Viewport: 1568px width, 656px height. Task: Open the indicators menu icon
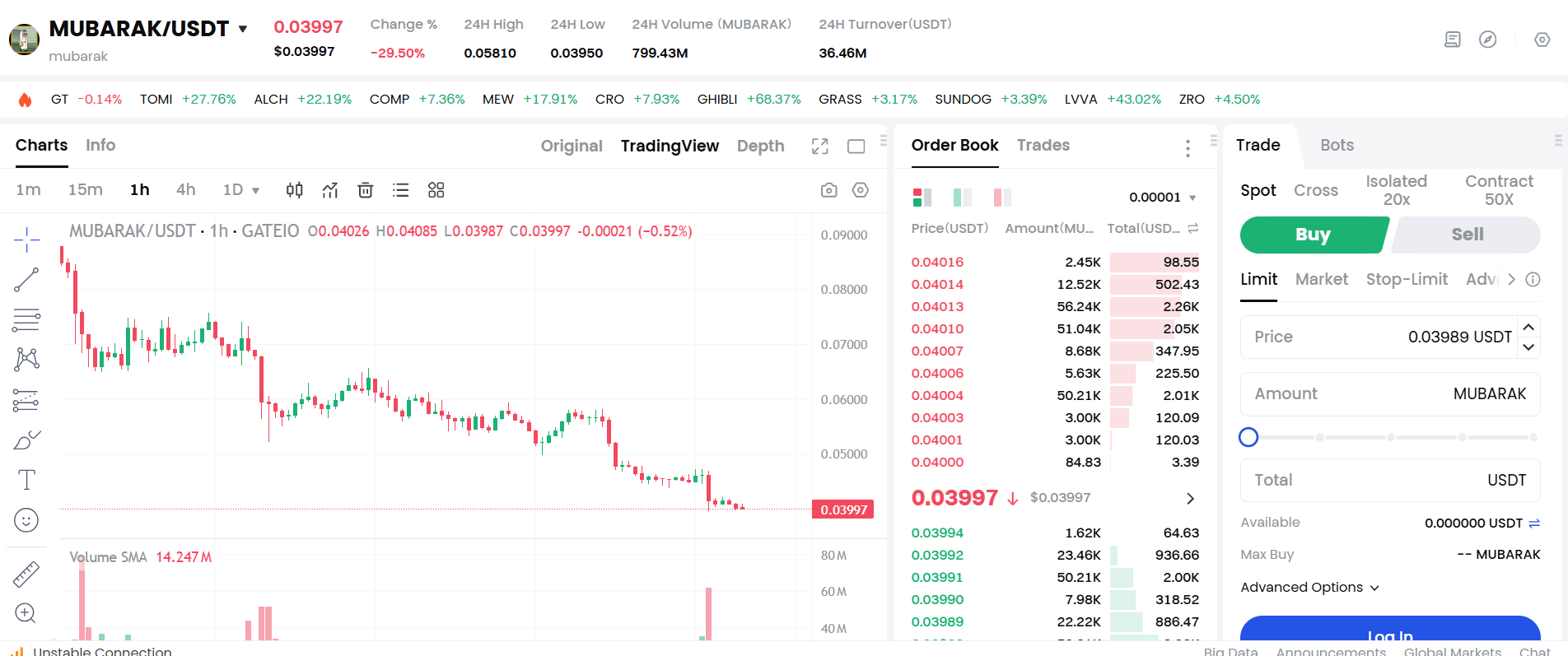click(x=330, y=190)
